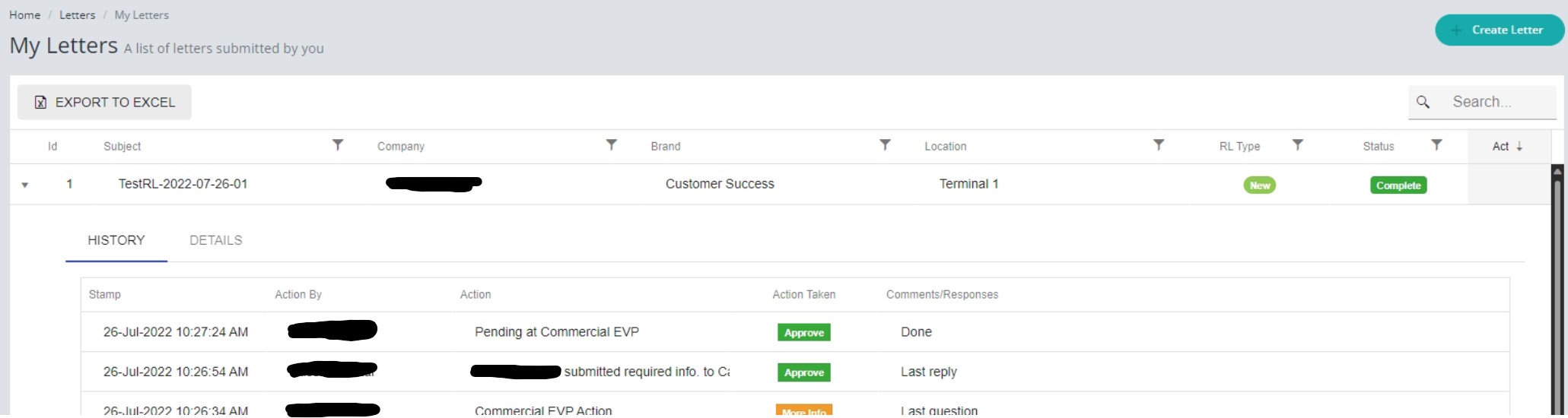Click the vertical table scrollbar
The image size is (1568, 418).
1557,289
